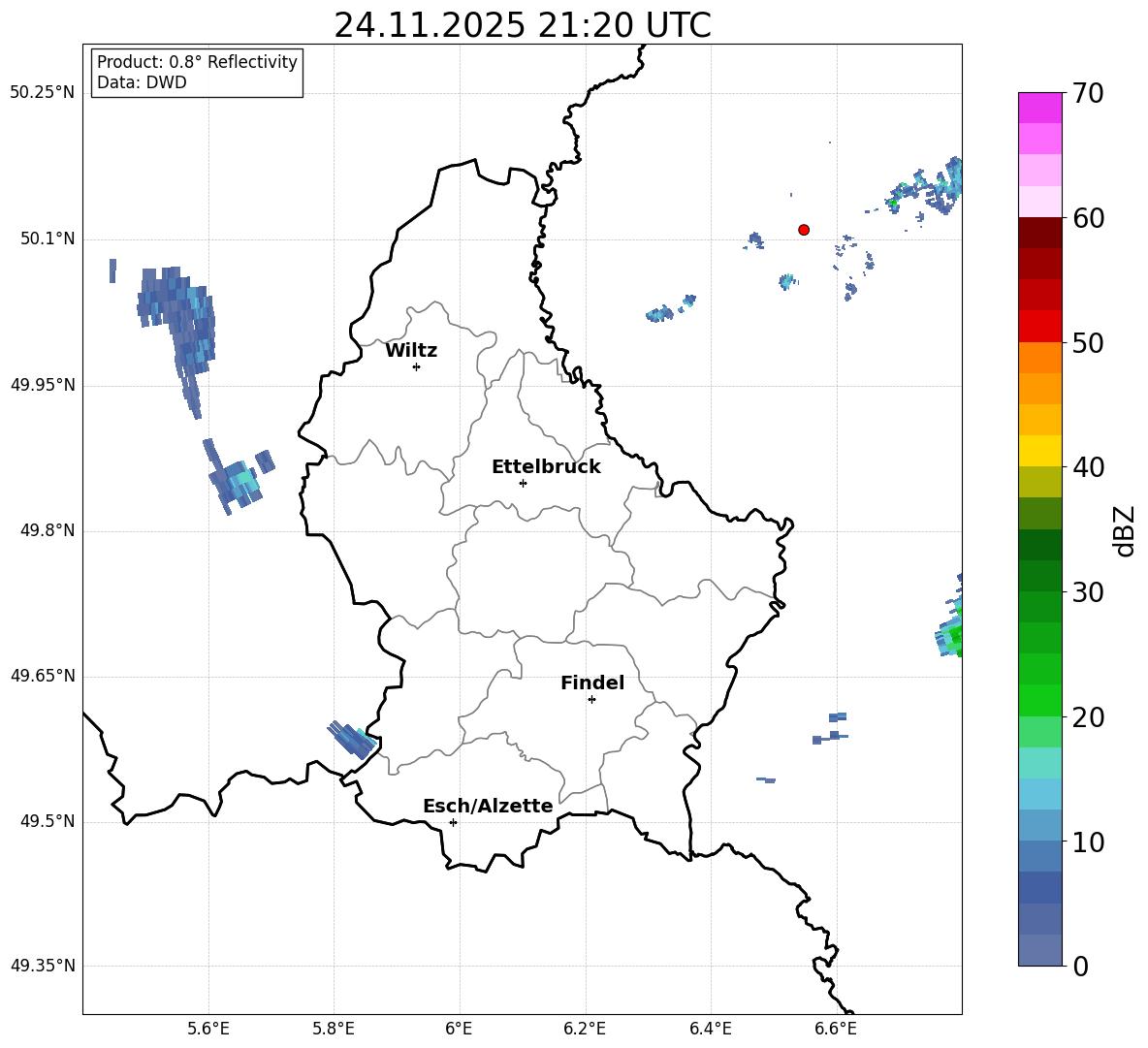Click the colorbar value 70

(x=1088, y=93)
